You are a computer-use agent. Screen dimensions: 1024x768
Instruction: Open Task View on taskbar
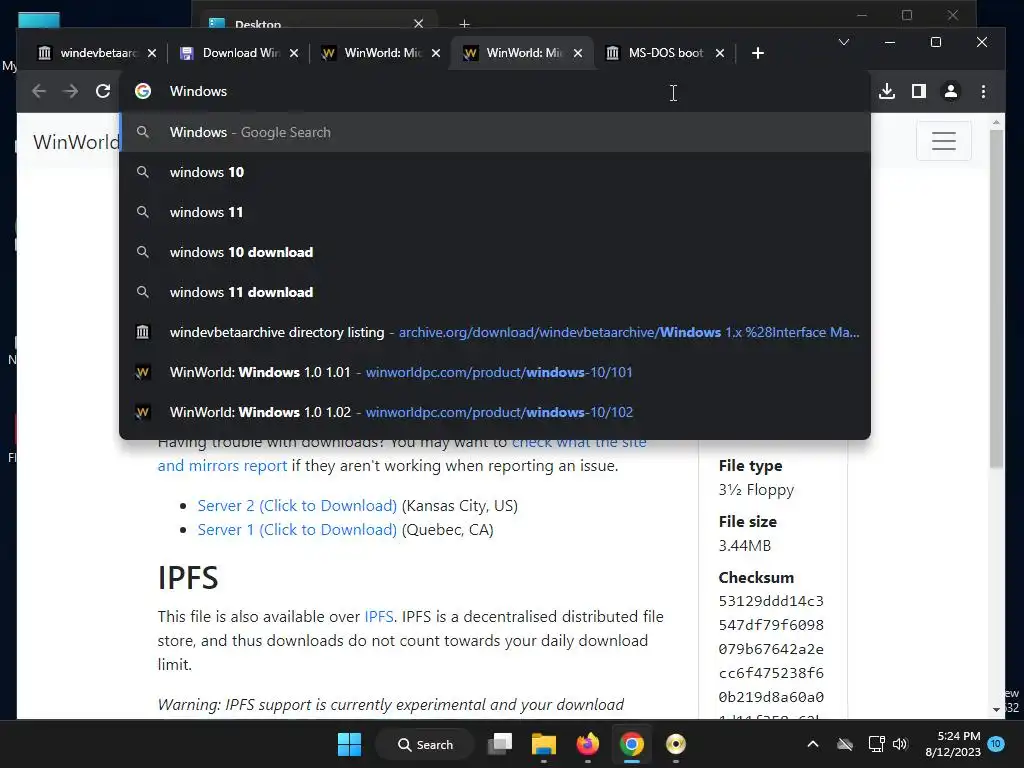(500, 744)
